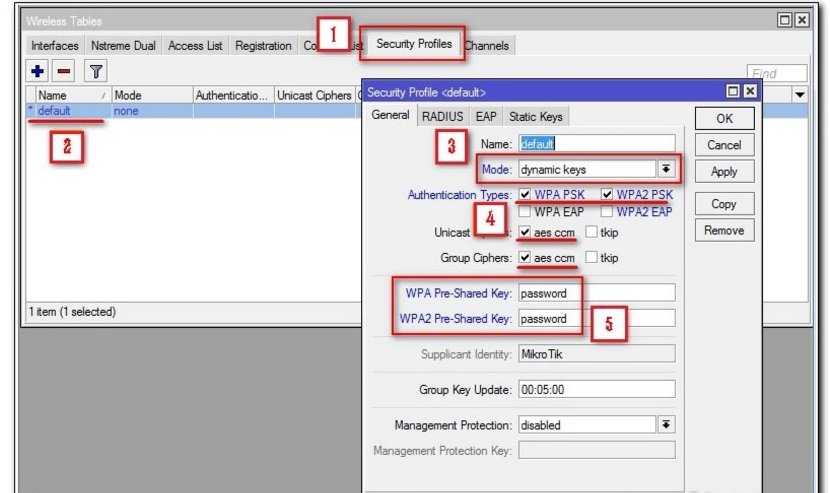
Task: Click the Copy button
Action: pos(724,204)
